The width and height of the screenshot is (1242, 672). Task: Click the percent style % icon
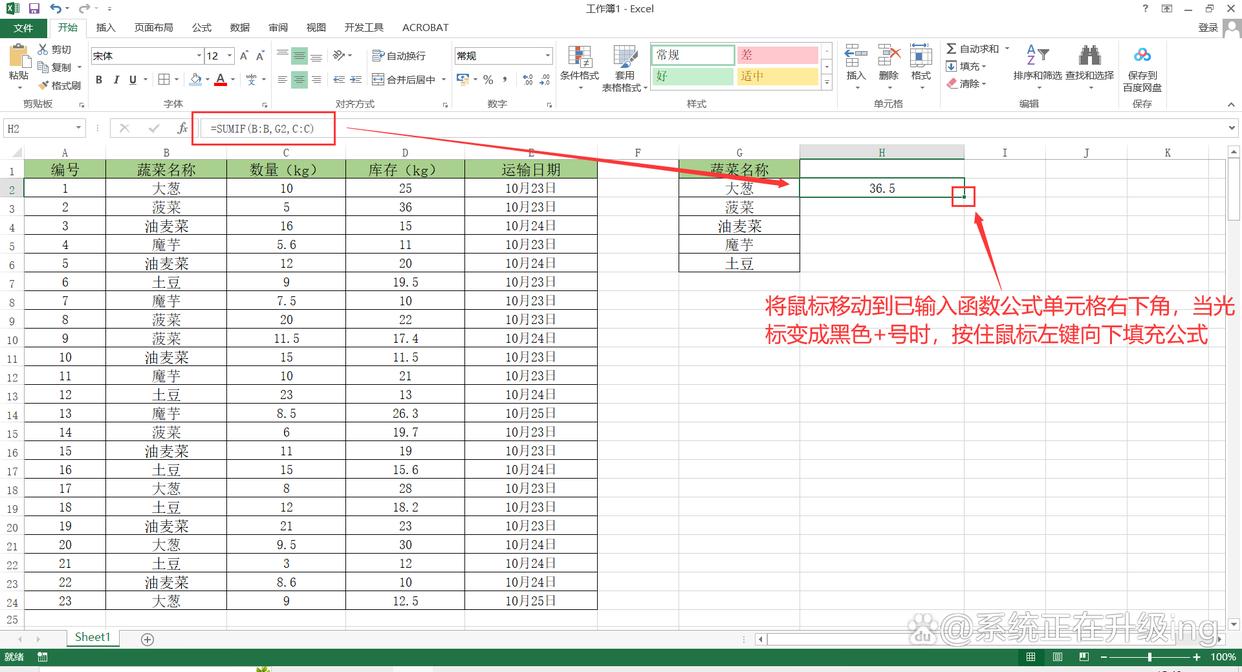point(488,80)
